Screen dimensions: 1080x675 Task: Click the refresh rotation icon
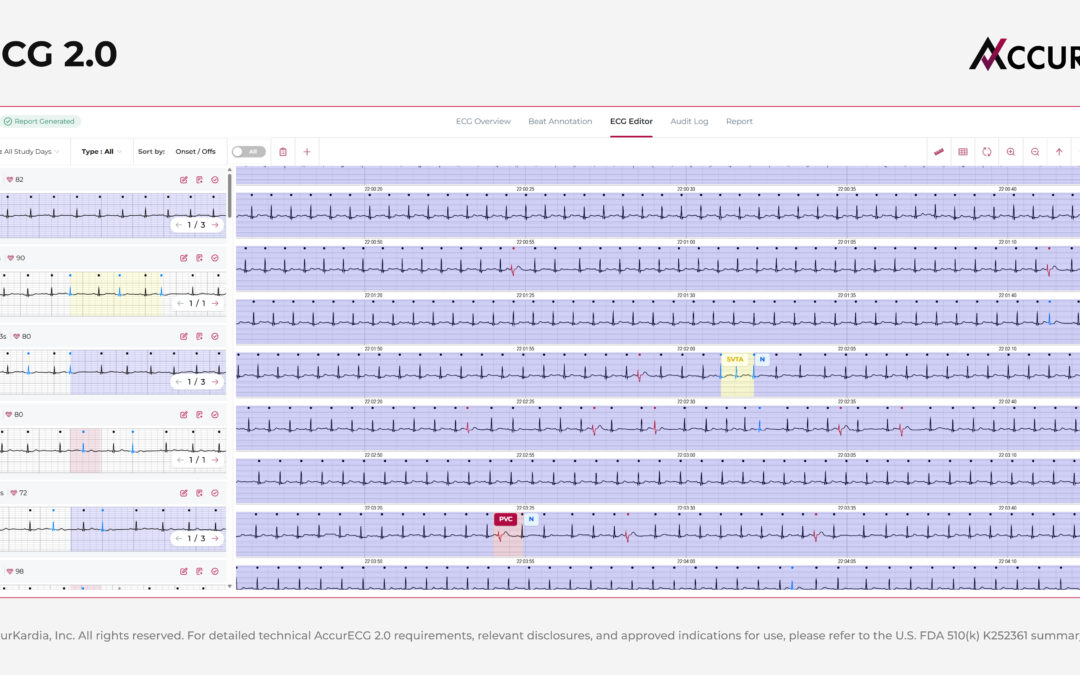pos(988,151)
